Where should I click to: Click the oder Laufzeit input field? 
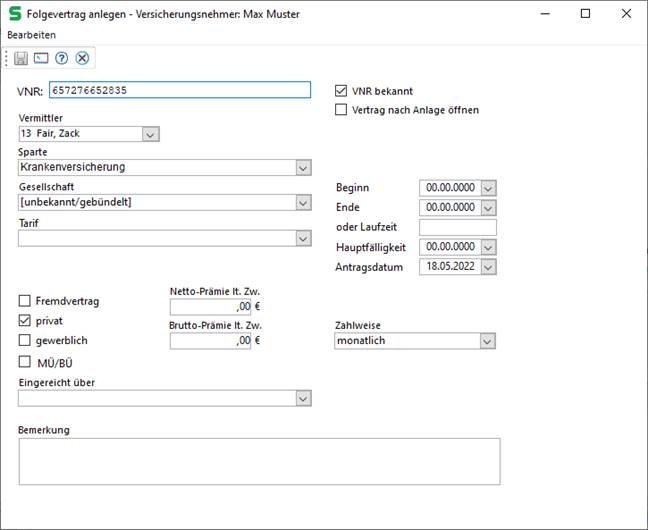pyautogui.click(x=458, y=227)
